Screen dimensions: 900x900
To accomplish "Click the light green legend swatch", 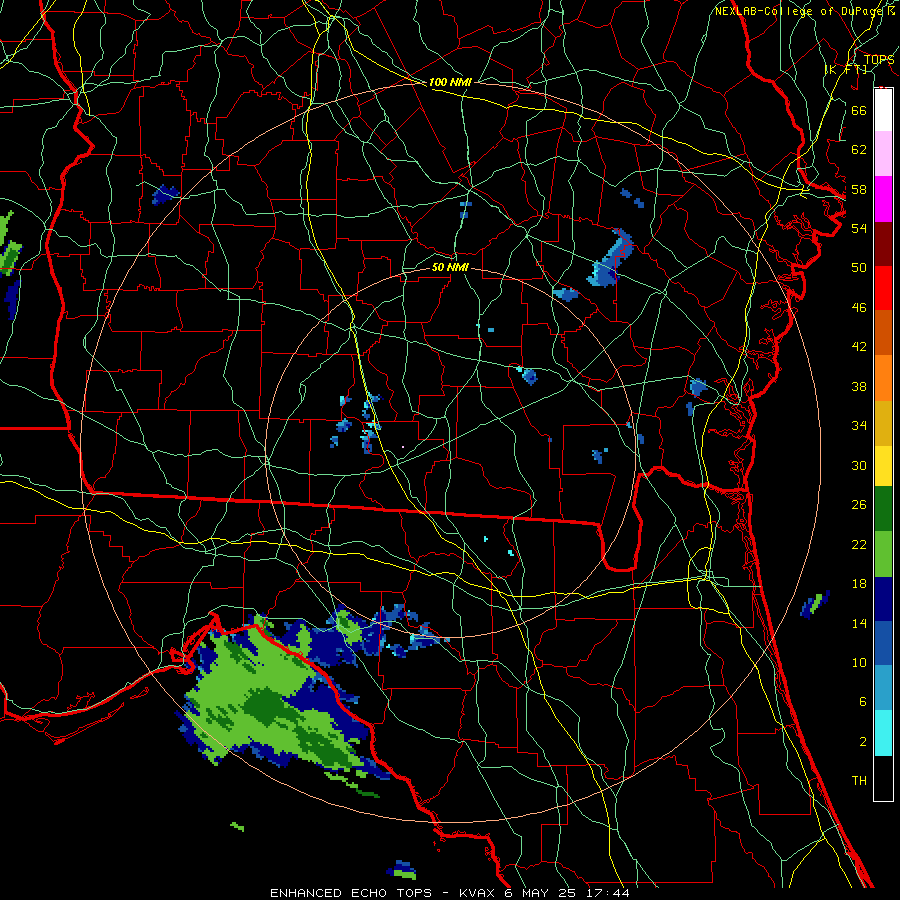I will pos(883,554).
